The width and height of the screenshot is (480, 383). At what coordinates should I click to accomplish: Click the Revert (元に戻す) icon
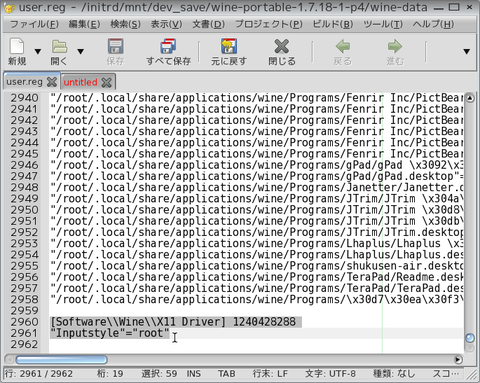229,46
